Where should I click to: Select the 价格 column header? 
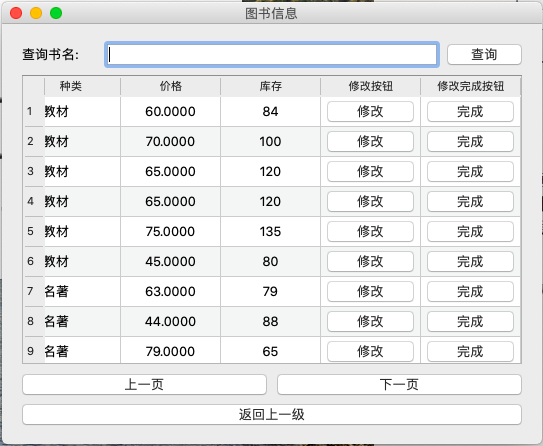click(170, 86)
